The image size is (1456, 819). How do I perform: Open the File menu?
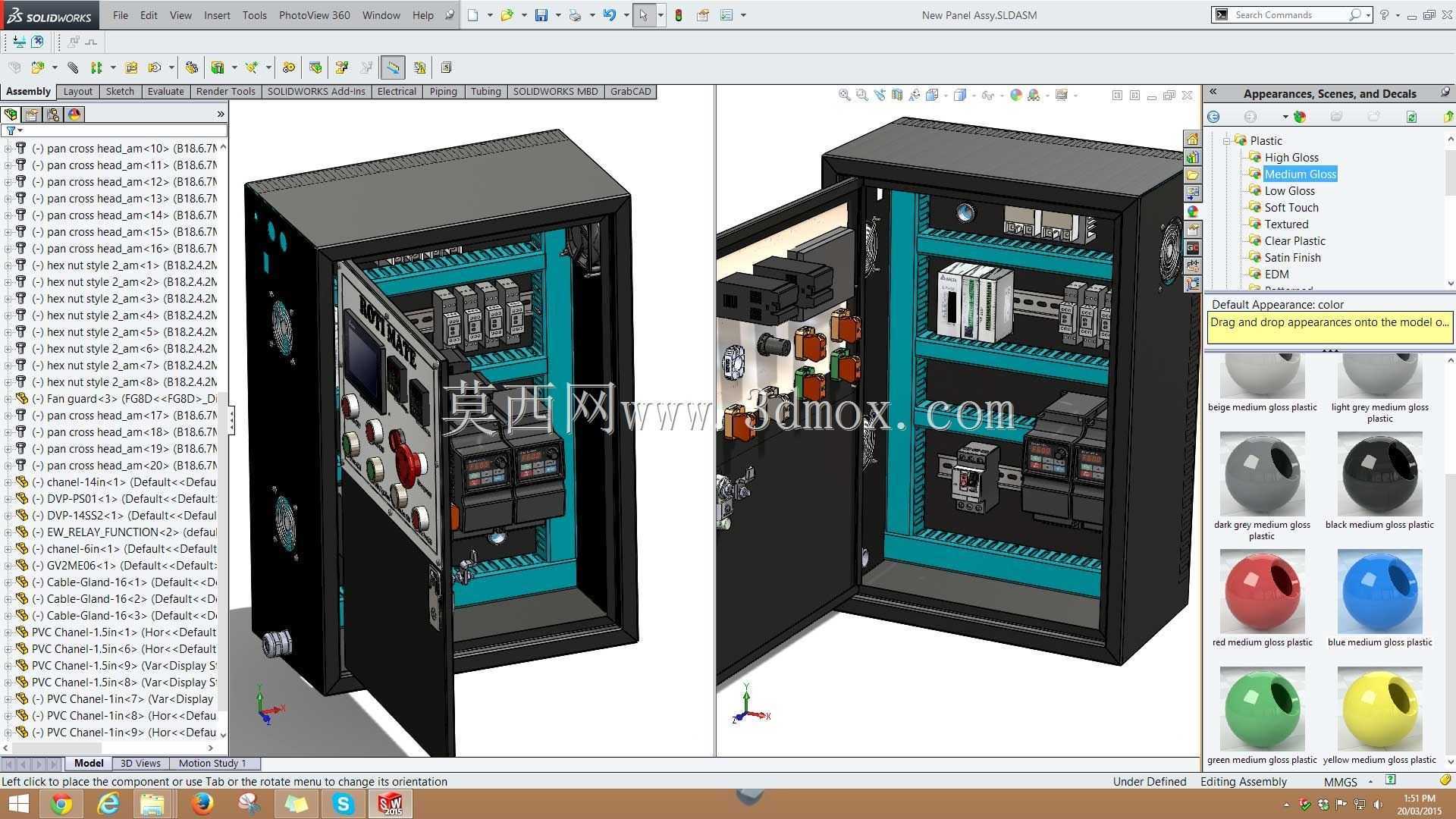(x=121, y=15)
